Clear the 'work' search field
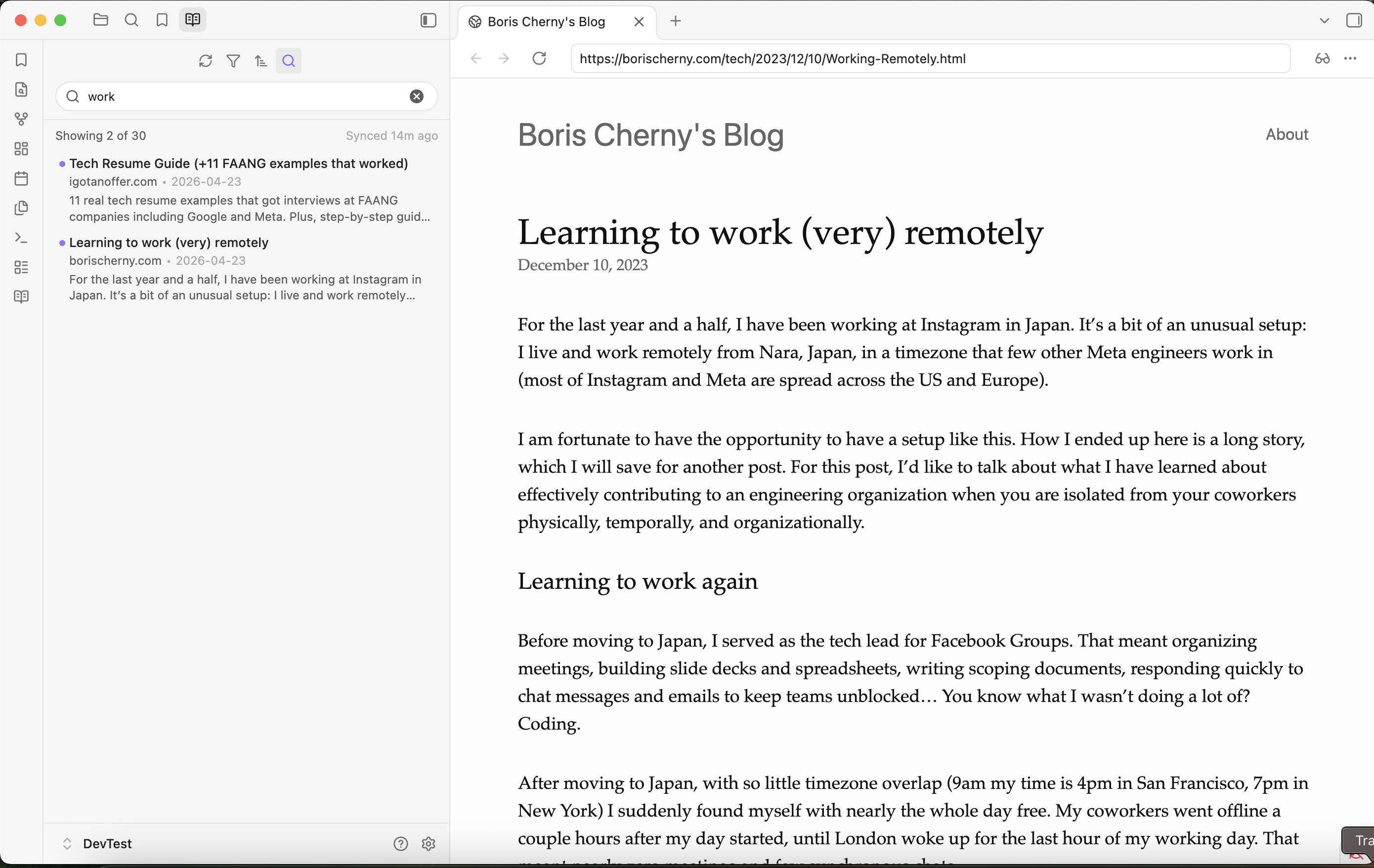Screen dimensions: 1374x868 pyautogui.click(x=417, y=96)
